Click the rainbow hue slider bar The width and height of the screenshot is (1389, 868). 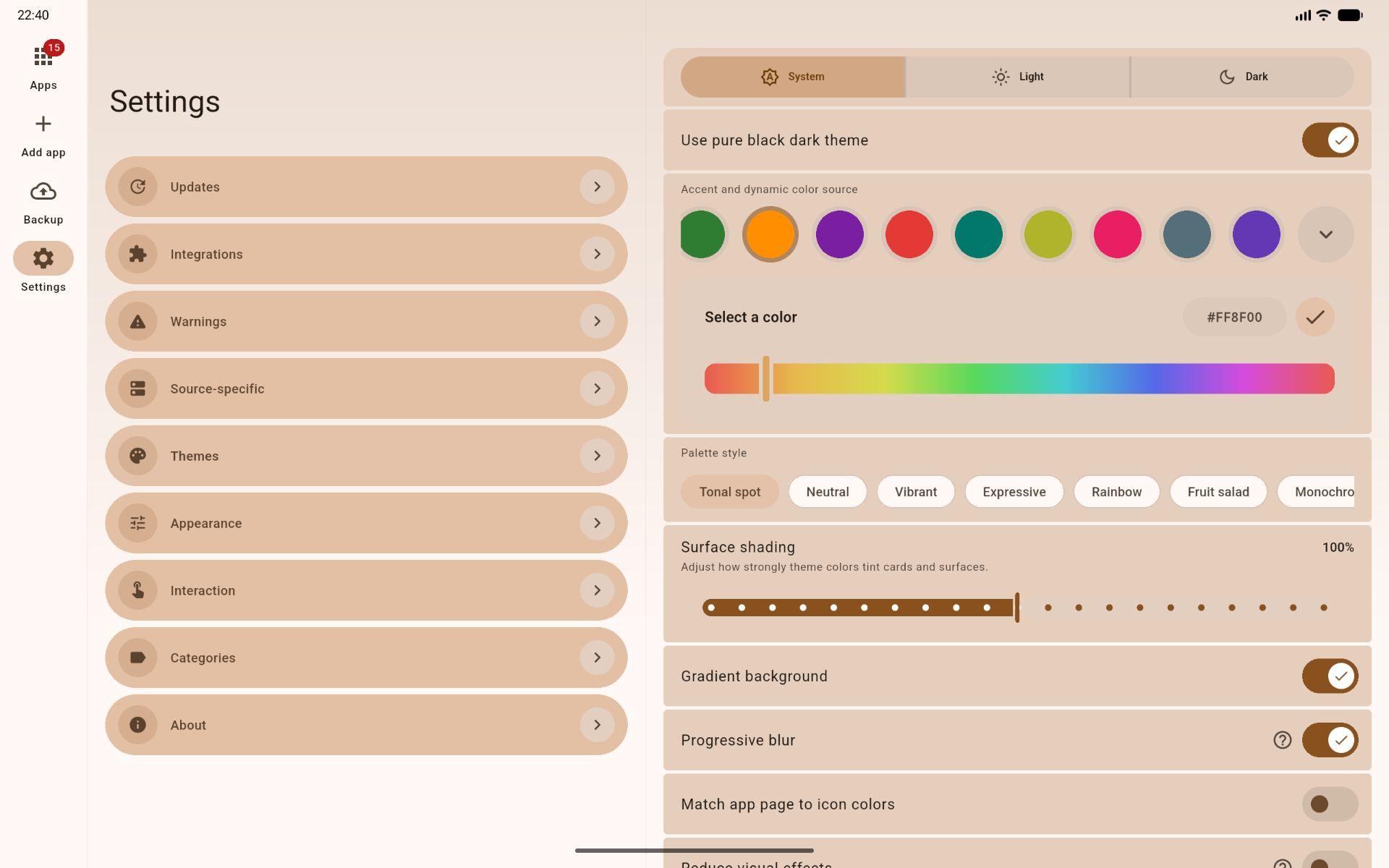[x=1019, y=379]
